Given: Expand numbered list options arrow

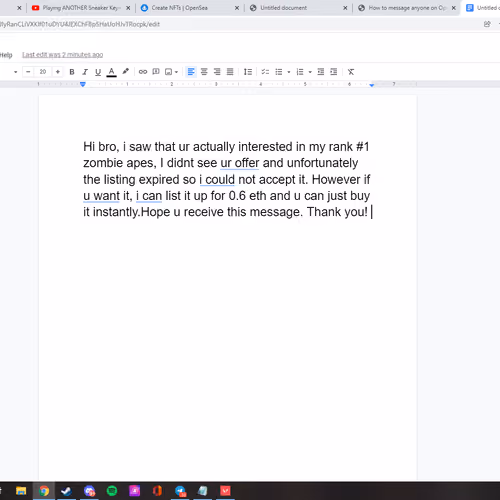Looking at the screenshot, I should tap(310, 72).
